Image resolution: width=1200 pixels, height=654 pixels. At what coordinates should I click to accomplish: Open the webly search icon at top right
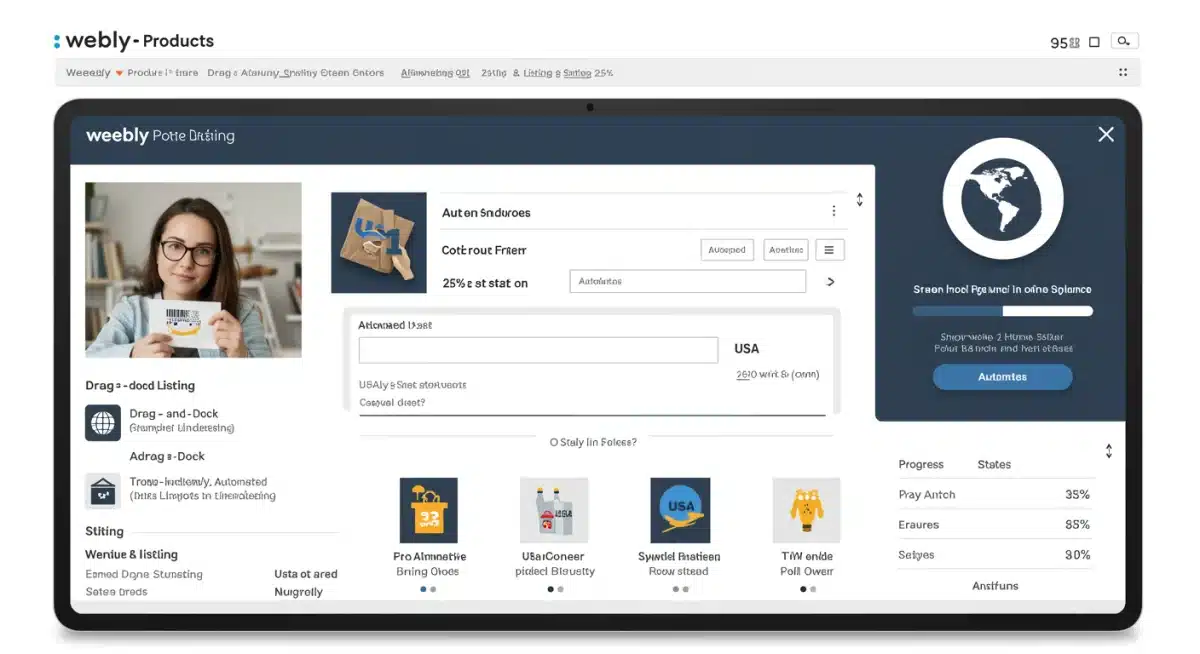[x=1124, y=40]
